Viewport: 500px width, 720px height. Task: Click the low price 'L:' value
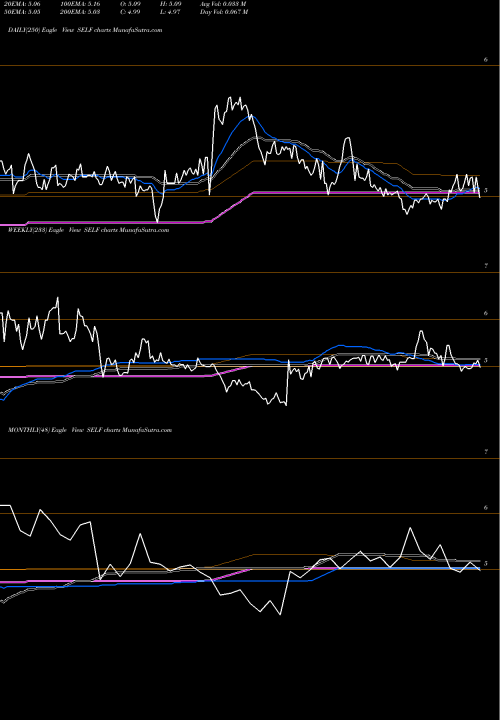170,12
